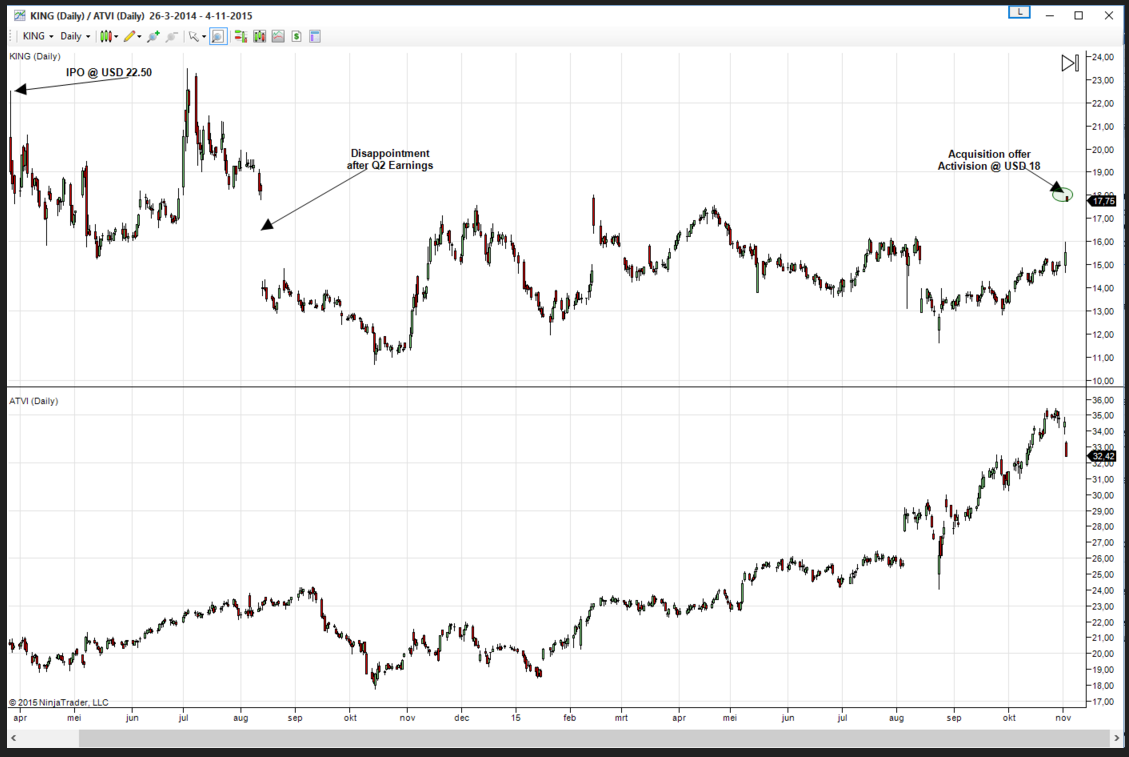
Task: Open the chart Properties panel icon
Action: (315, 36)
